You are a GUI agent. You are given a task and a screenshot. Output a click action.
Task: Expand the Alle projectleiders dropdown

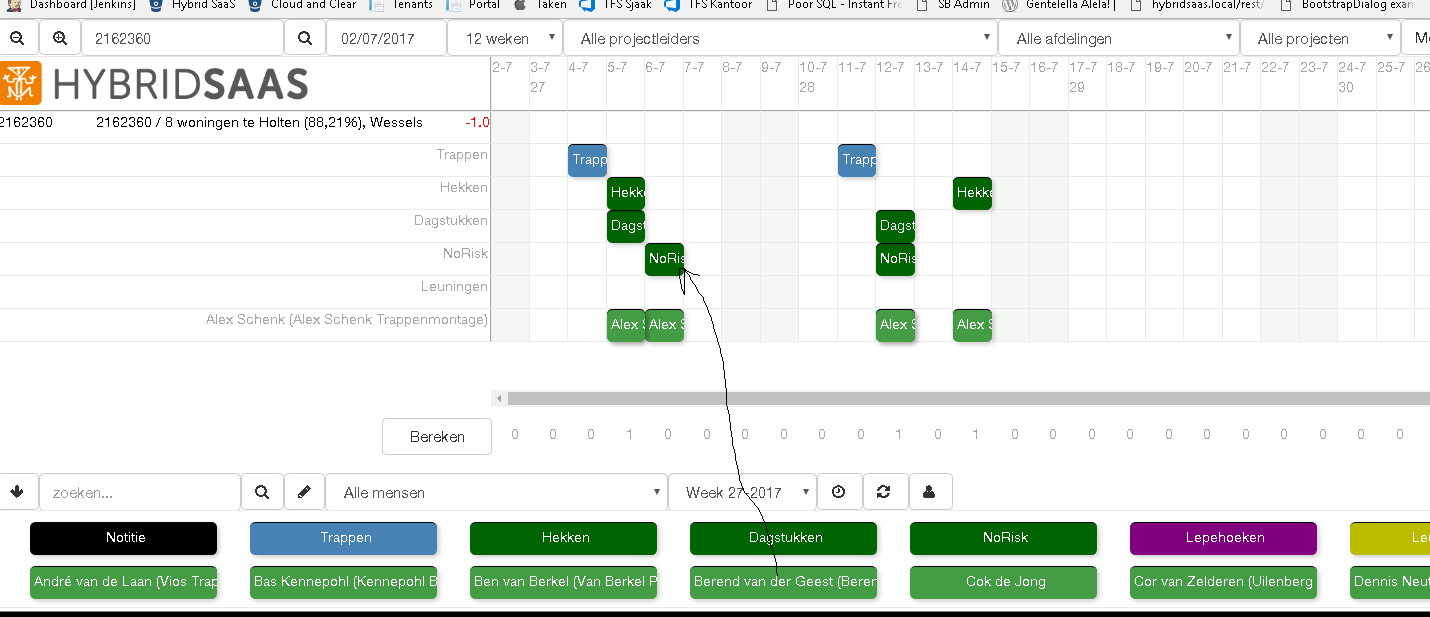[x=780, y=39]
